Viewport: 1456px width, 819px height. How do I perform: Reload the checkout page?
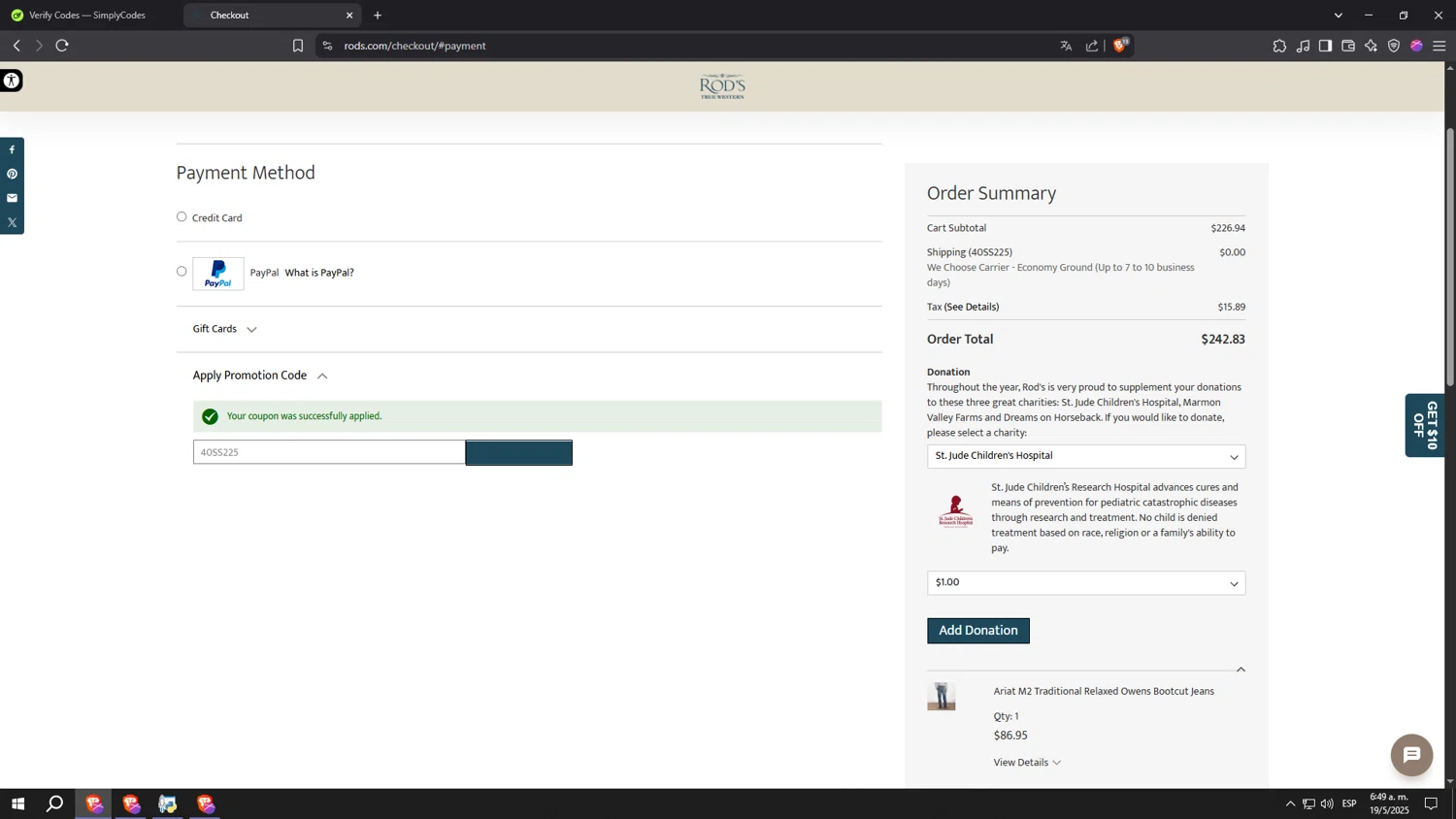point(62,46)
